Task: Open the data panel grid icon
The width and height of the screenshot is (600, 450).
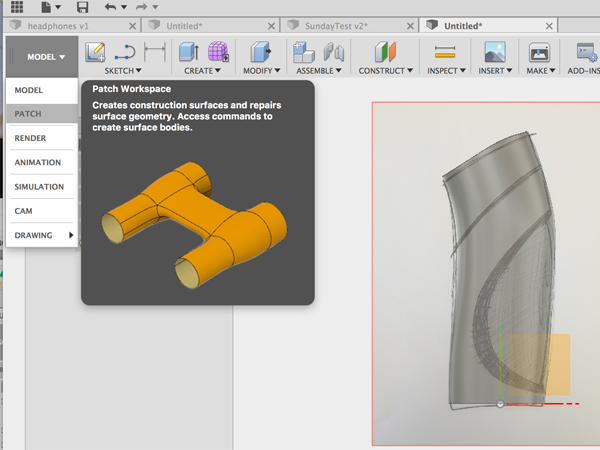Action: click(x=16, y=6)
